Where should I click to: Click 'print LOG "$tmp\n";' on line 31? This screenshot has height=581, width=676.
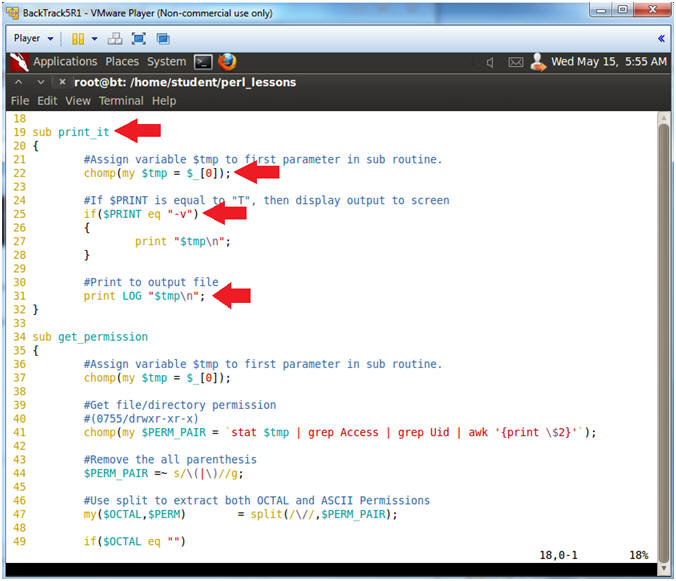[144, 296]
